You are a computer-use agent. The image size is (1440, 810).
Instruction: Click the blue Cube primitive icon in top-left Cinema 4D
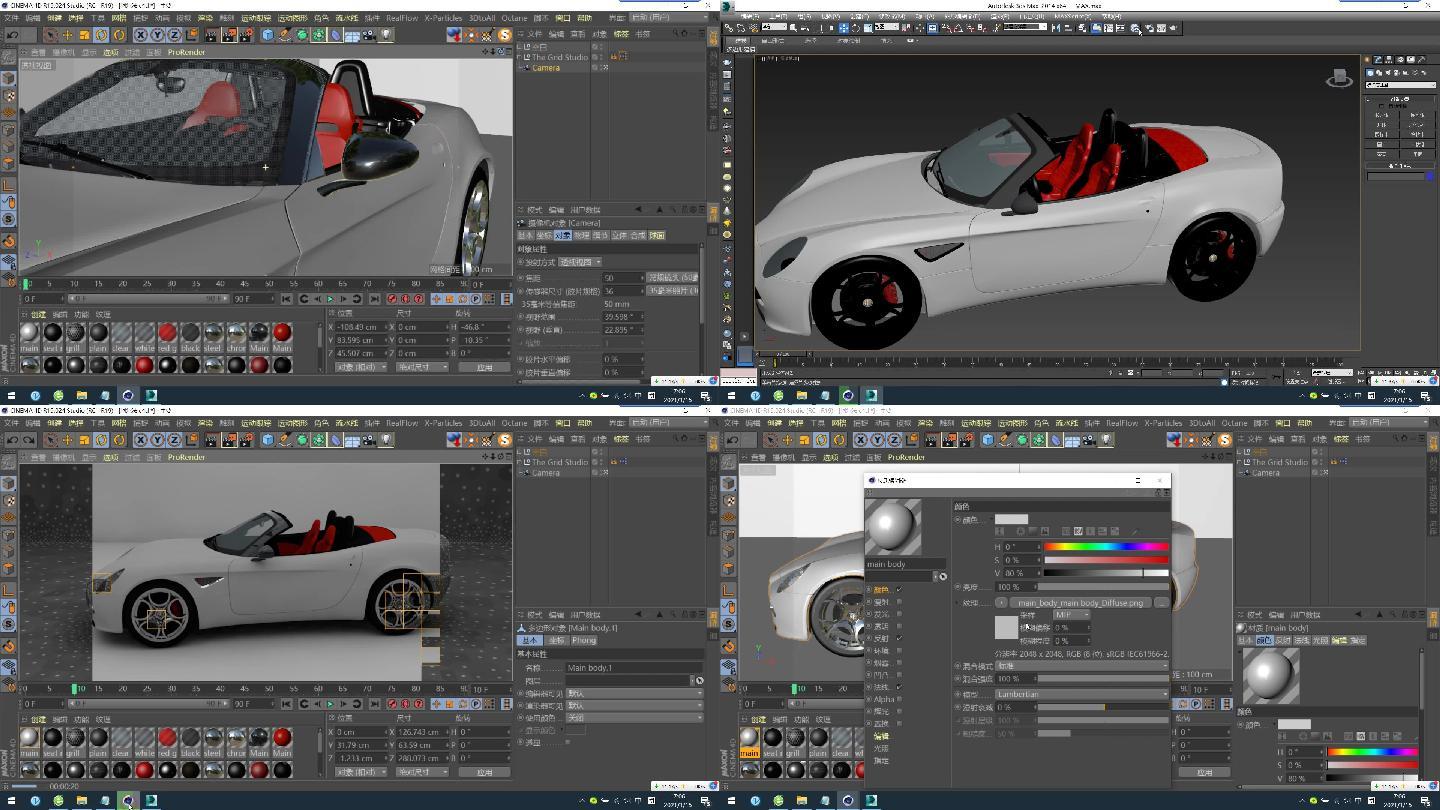point(267,35)
